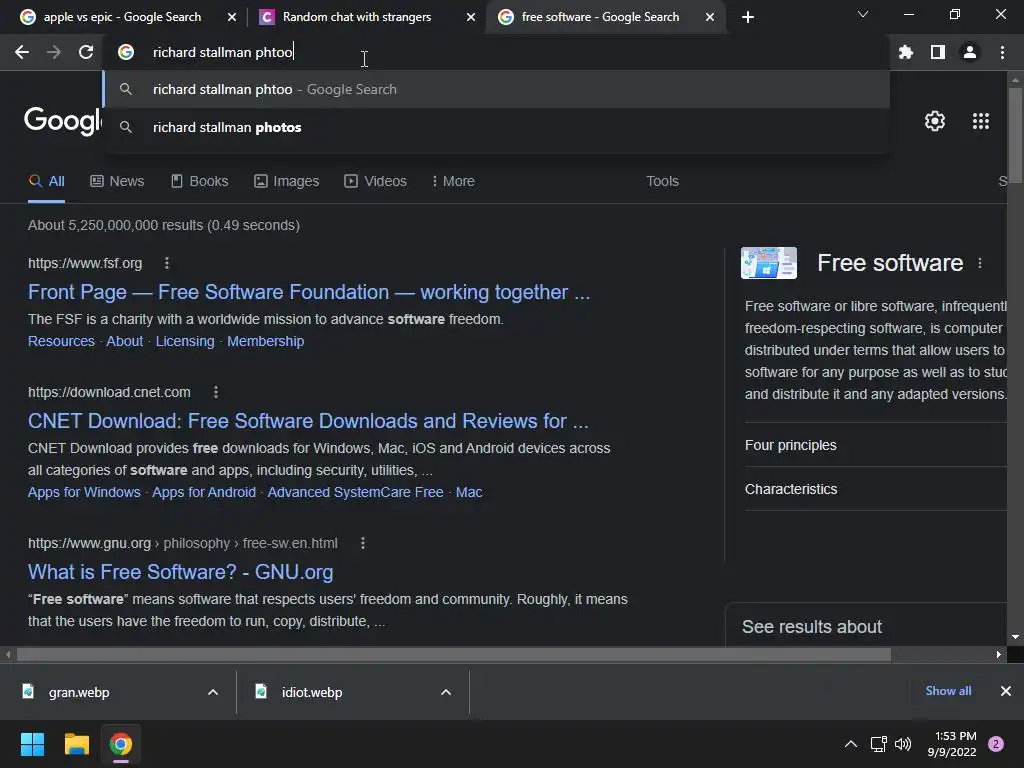
Task: Open the Google apps grid
Action: click(x=980, y=121)
